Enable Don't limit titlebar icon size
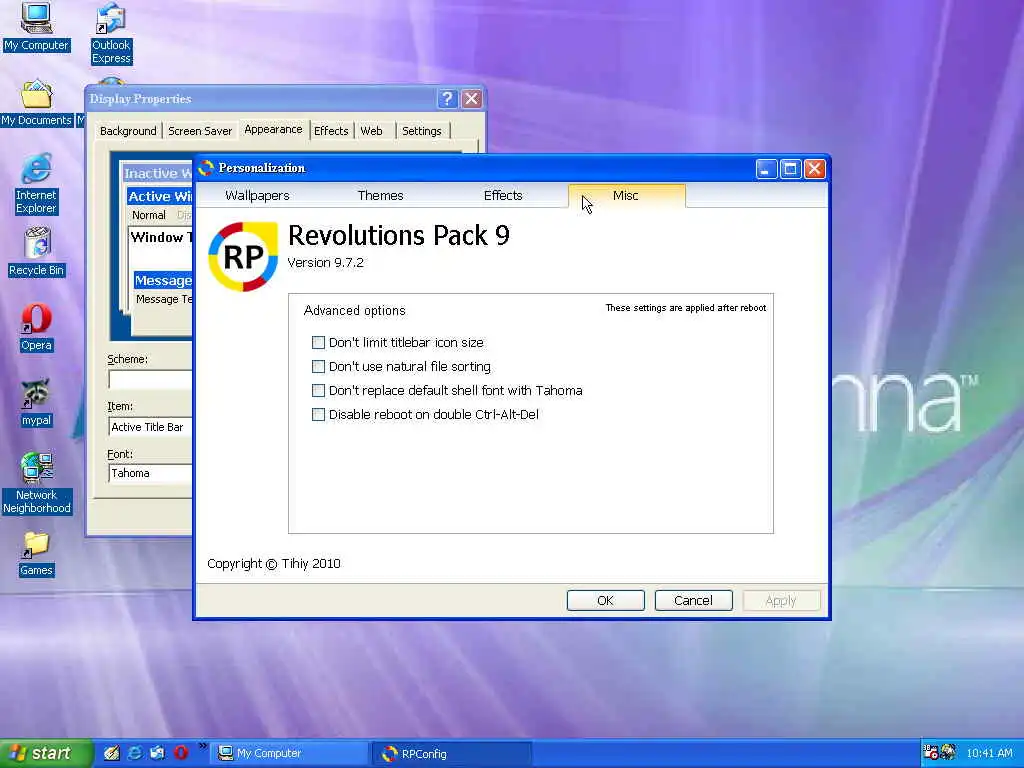 (x=318, y=342)
